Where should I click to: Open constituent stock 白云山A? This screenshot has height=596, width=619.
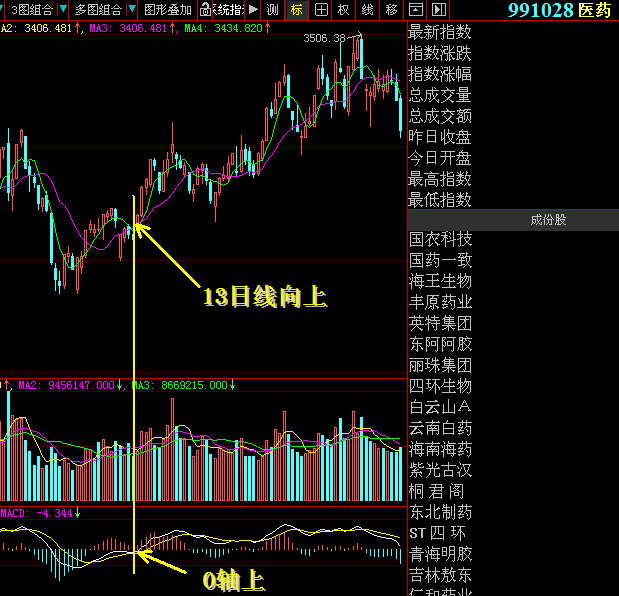[x=441, y=407]
